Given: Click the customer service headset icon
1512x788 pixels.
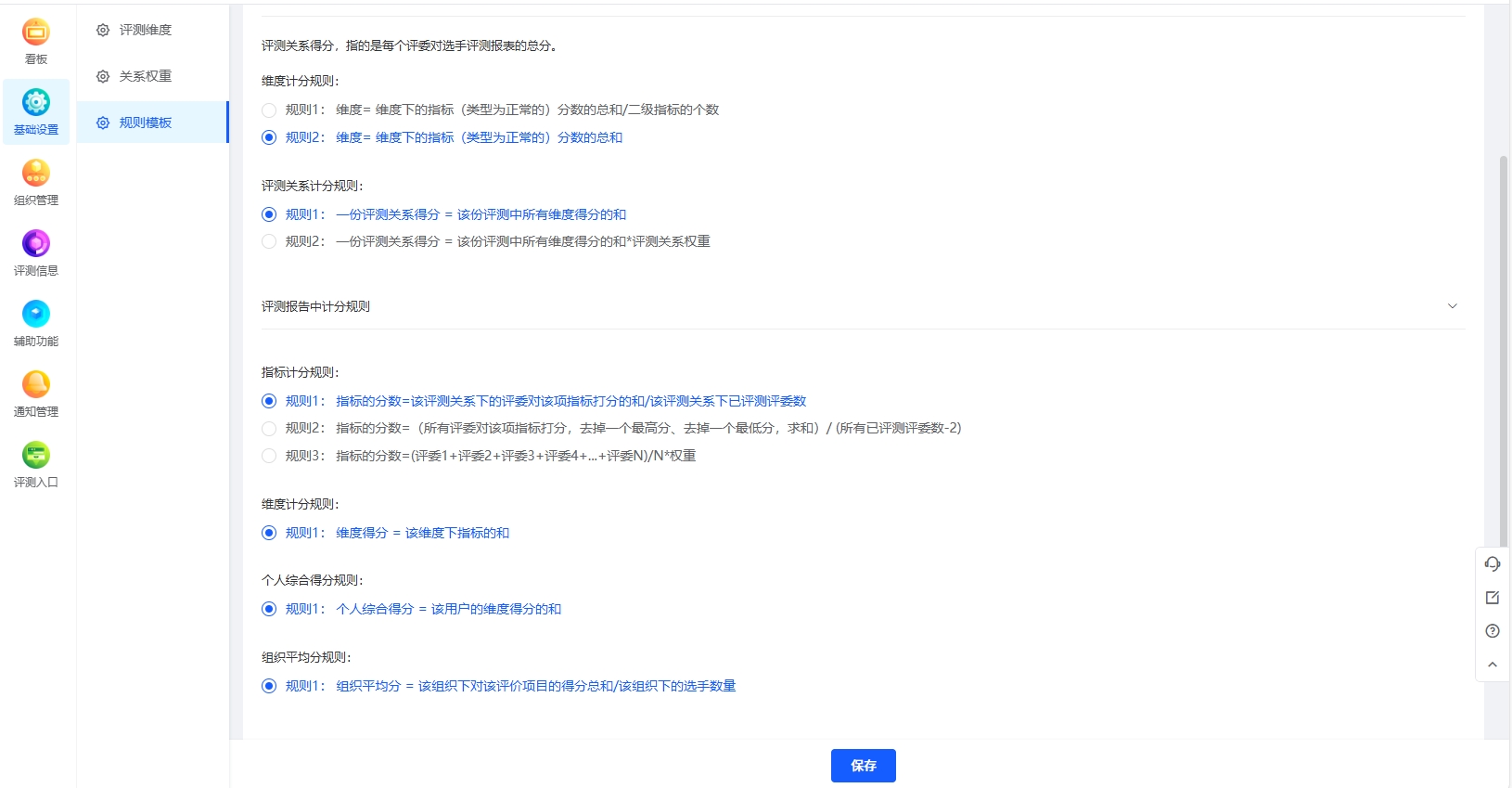Looking at the screenshot, I should (x=1493, y=564).
